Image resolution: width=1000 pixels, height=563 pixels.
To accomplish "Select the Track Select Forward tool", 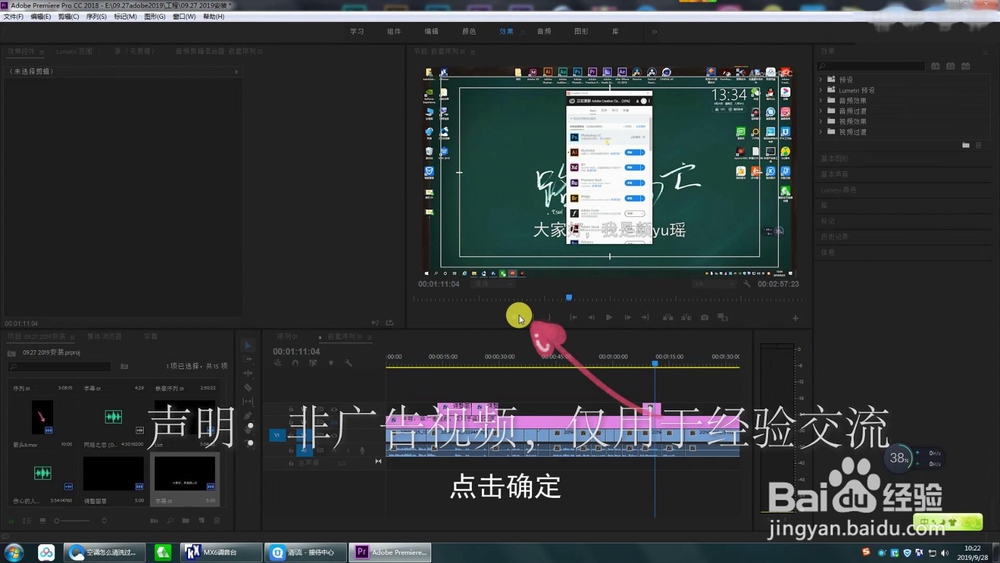I will pyautogui.click(x=248, y=359).
